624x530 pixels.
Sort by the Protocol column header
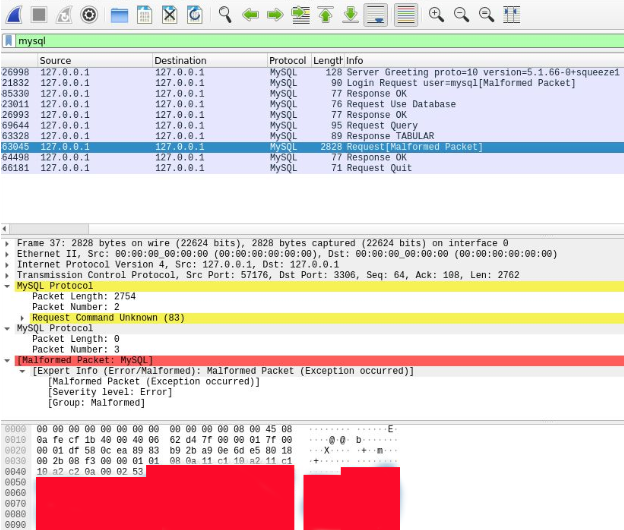(x=288, y=61)
